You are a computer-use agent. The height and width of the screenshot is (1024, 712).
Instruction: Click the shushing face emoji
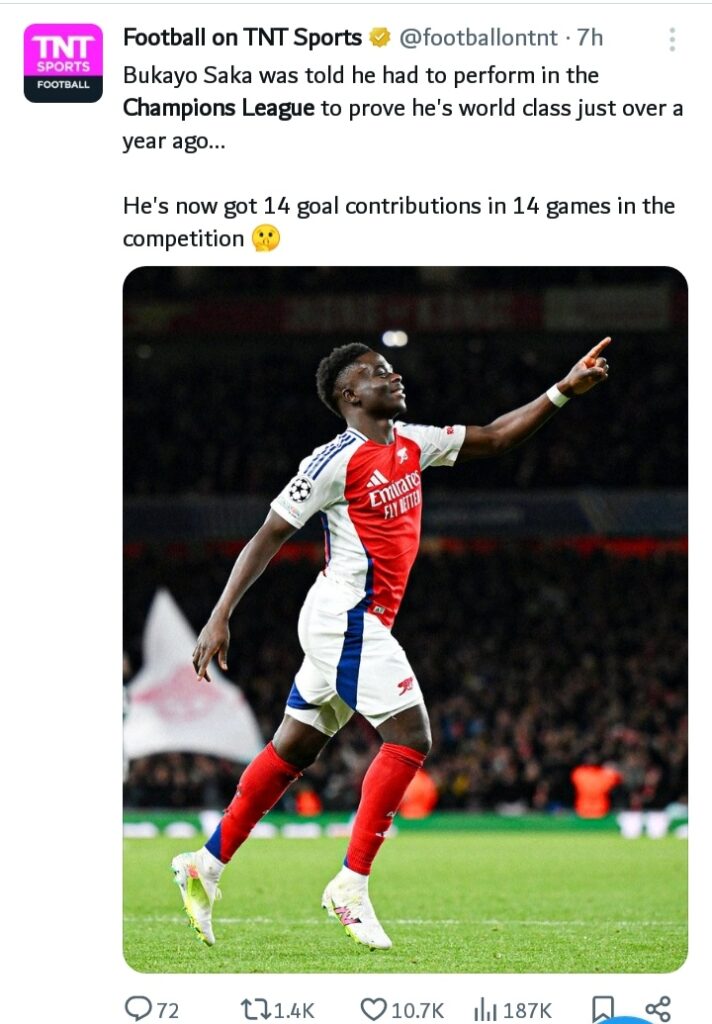coord(267,238)
